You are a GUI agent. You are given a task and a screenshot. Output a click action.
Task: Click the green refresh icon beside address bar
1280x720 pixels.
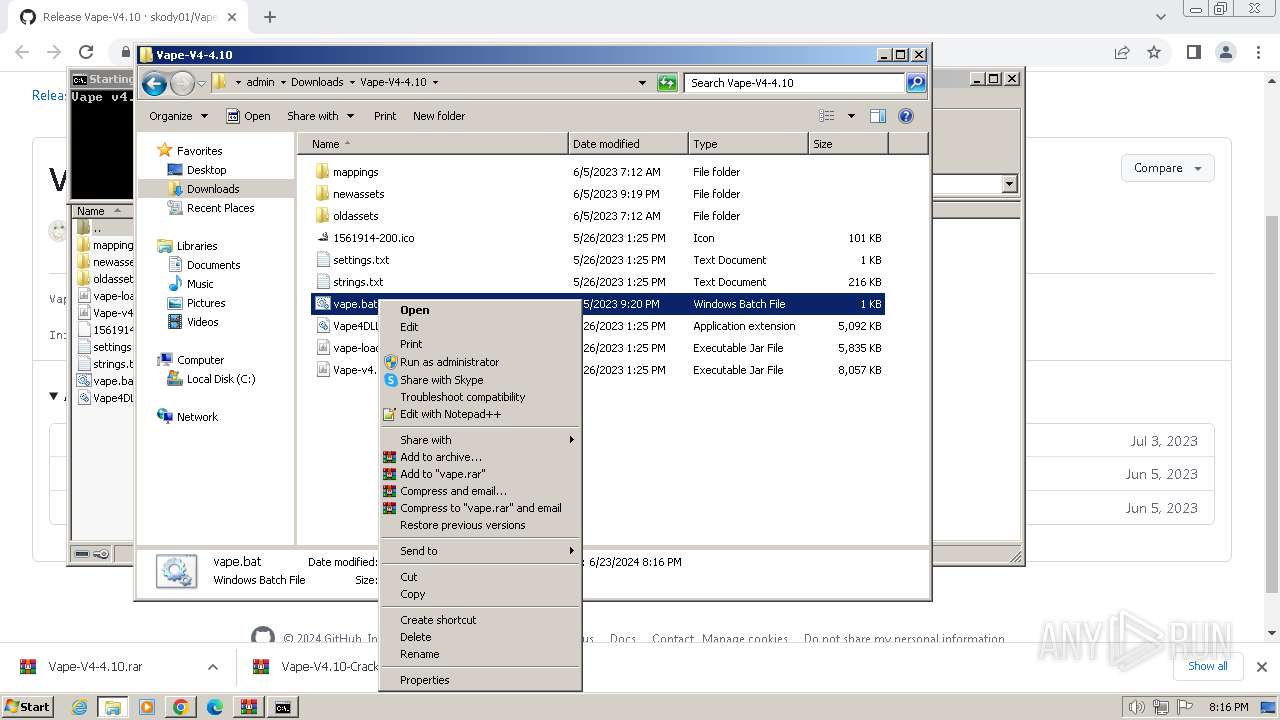(667, 83)
